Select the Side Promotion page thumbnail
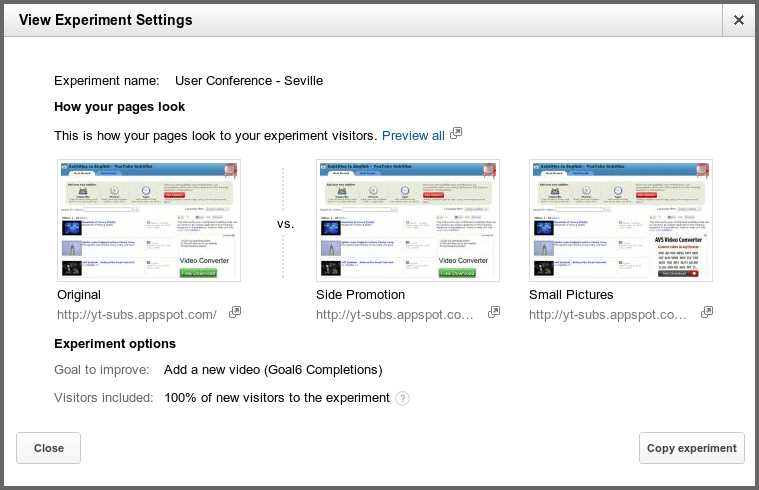This screenshot has height=490, width=759. (x=408, y=220)
